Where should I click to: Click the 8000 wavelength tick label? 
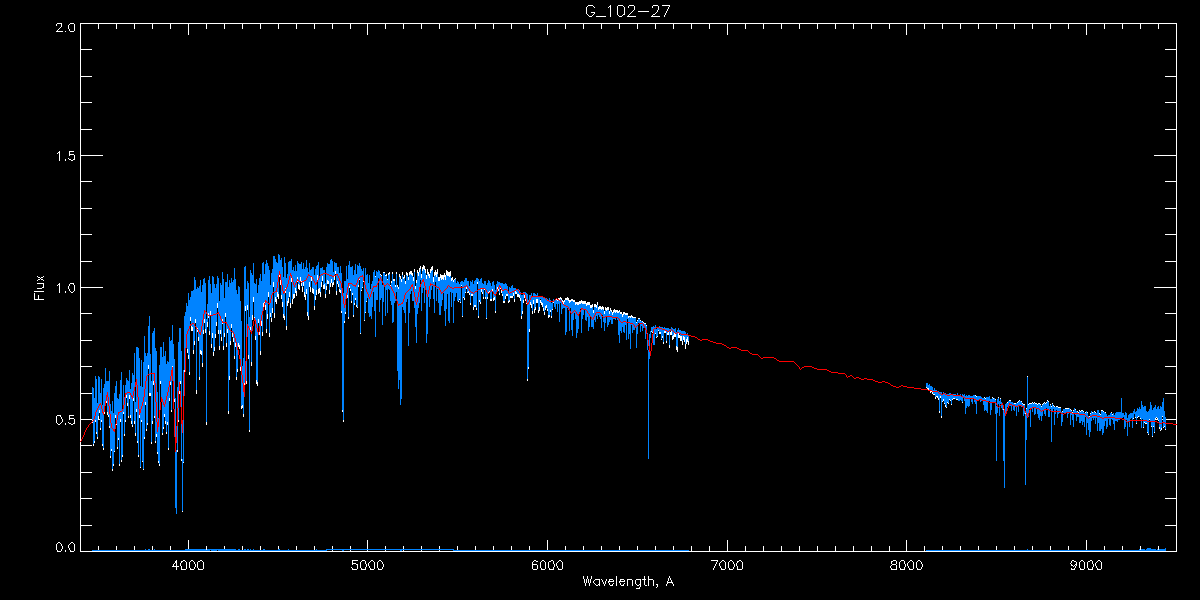(x=906, y=565)
